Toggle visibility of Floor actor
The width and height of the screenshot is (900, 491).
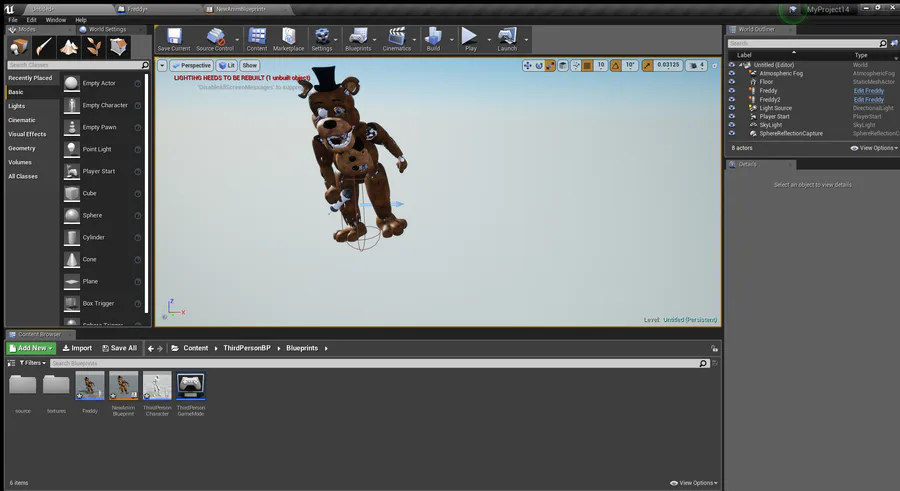click(x=731, y=82)
